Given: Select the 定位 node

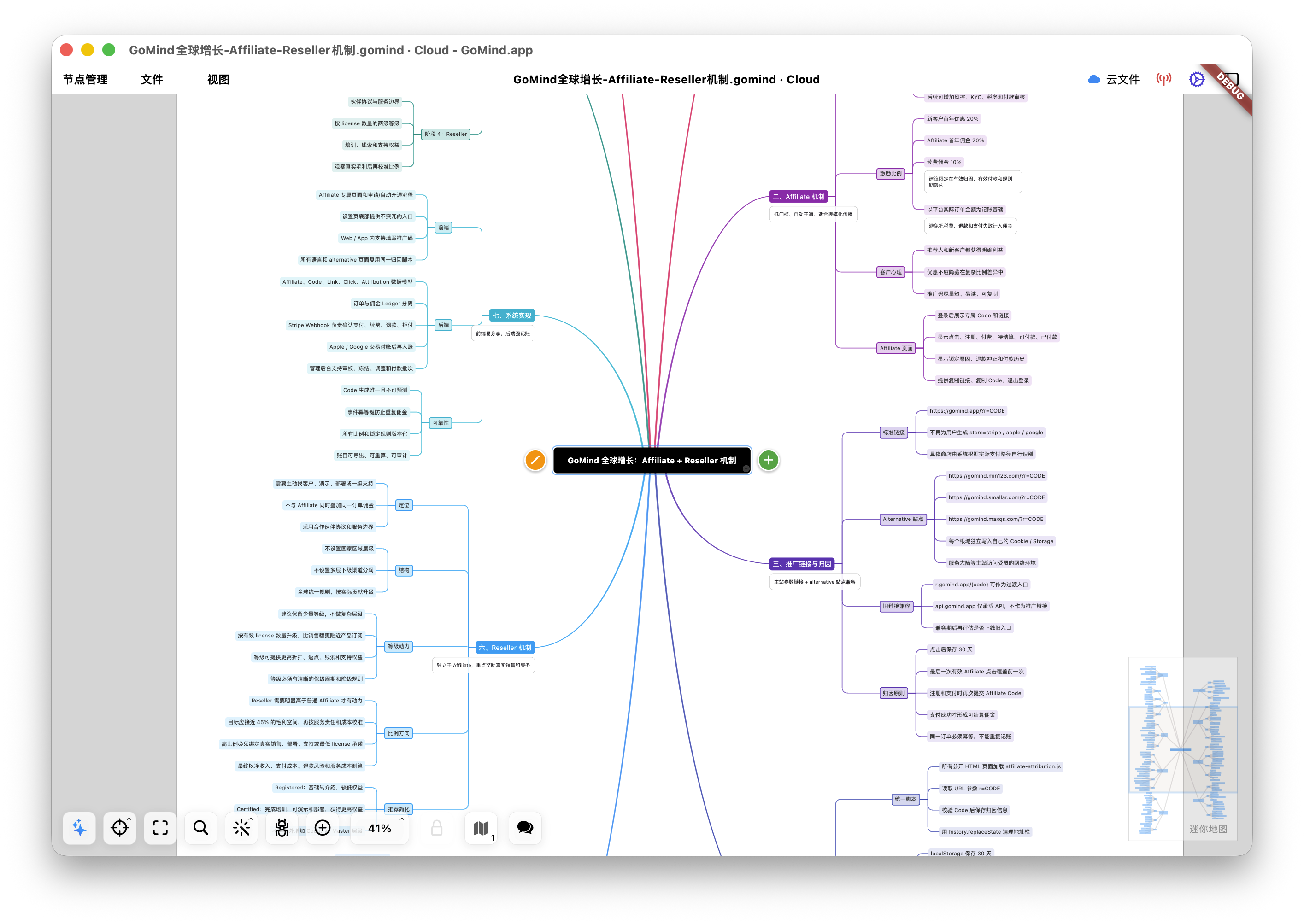Looking at the screenshot, I should (x=404, y=505).
